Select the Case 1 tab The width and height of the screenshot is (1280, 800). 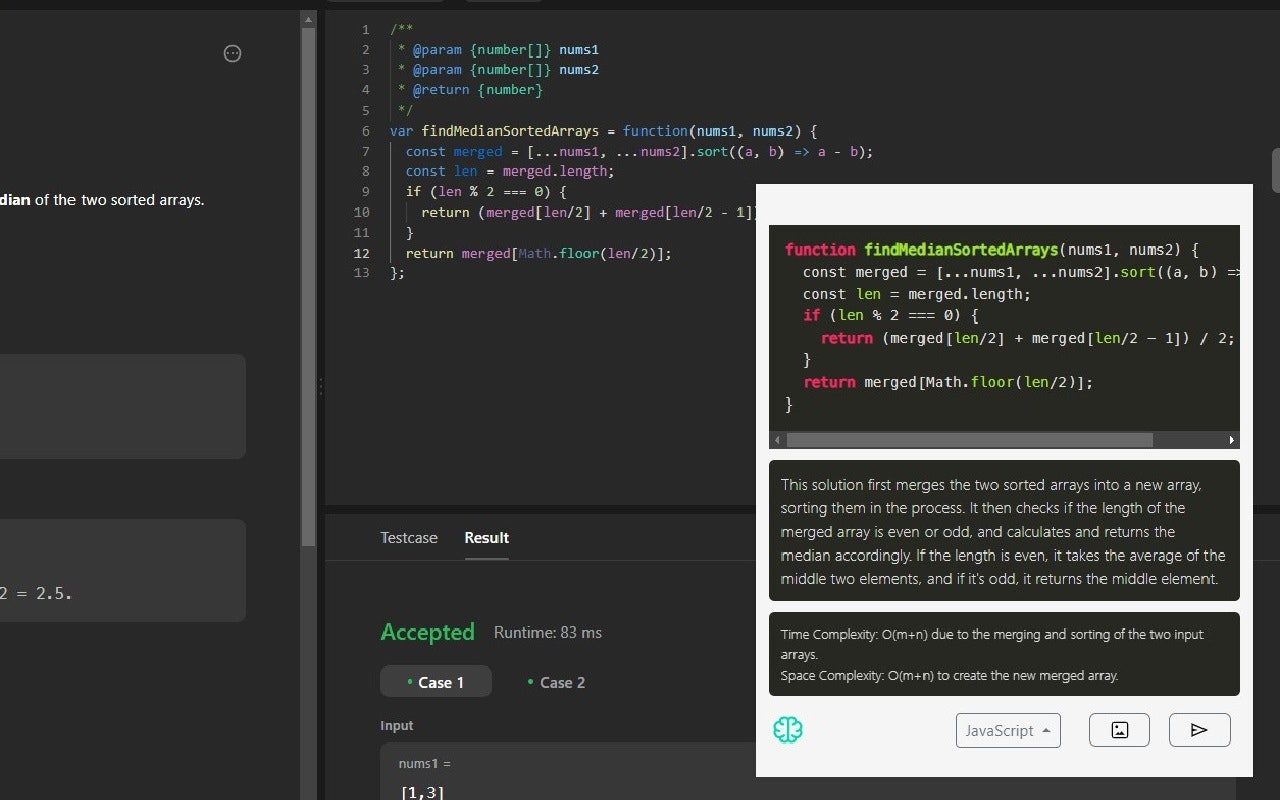click(436, 682)
